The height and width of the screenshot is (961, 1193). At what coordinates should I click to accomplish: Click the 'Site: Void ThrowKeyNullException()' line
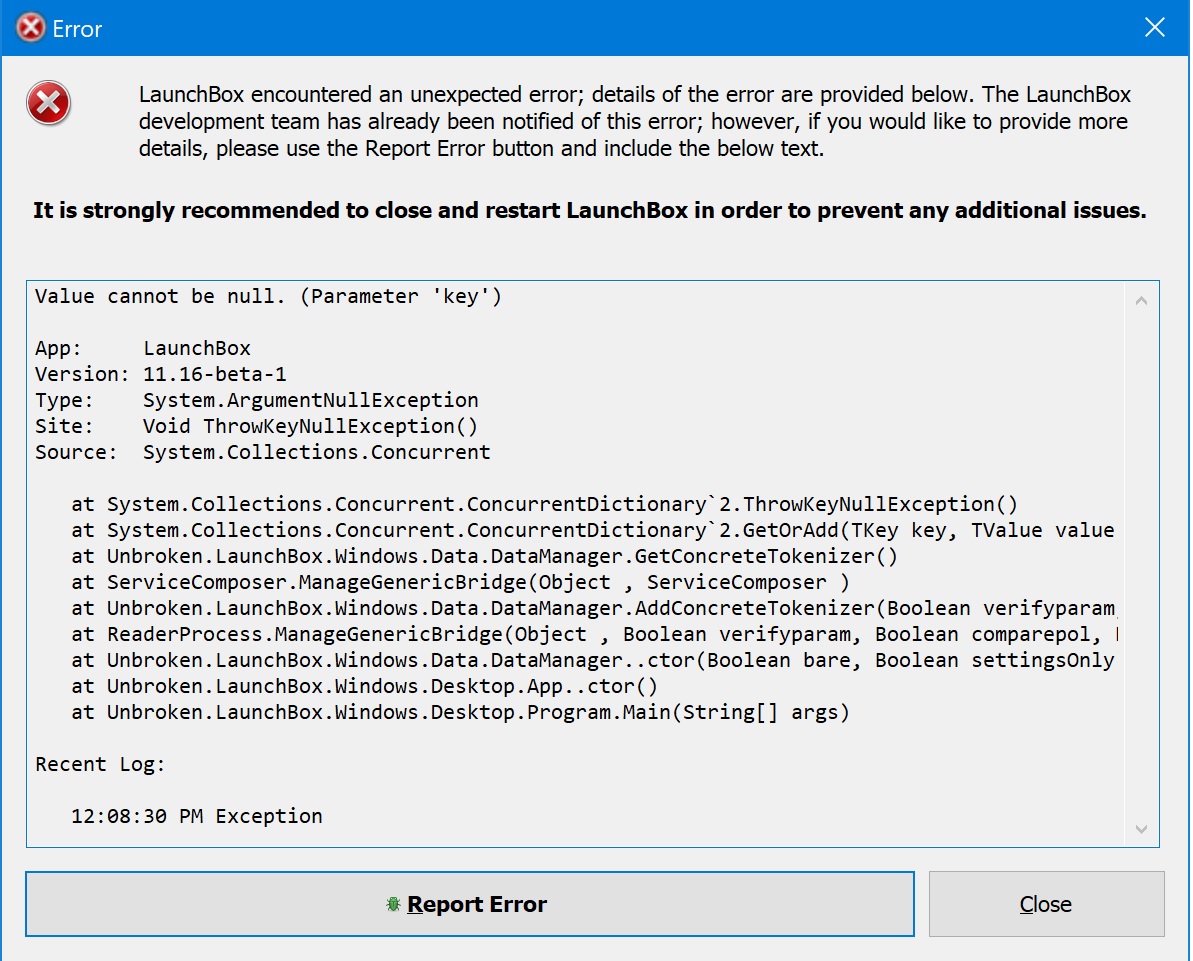[x=256, y=426]
